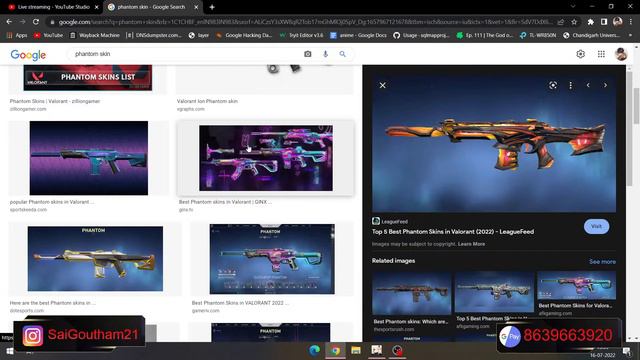Open the Google Hacking Database bookmark
Image resolution: width=640 pixels, height=360 pixels.
244,36
